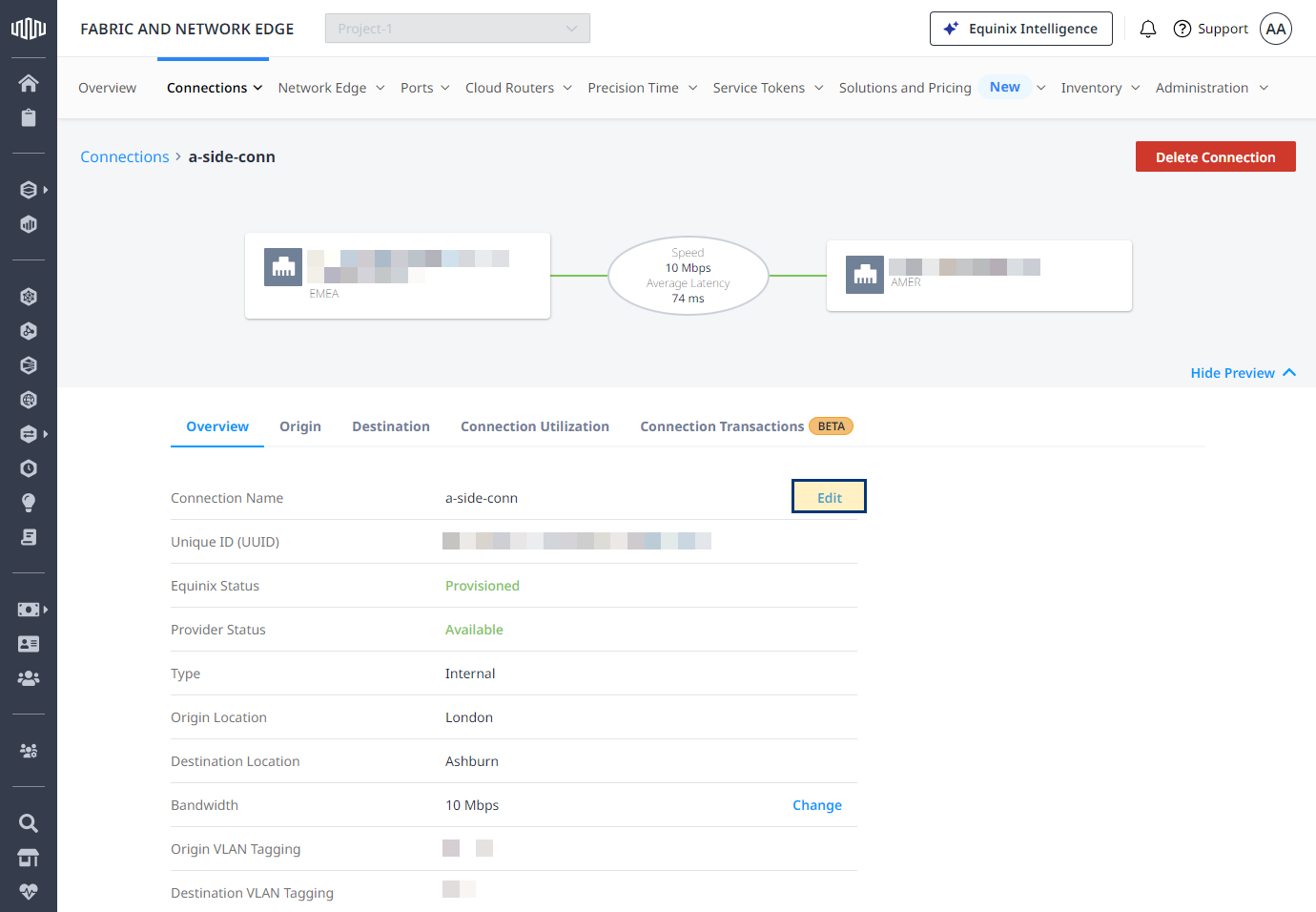Click the Internal type value
The width and height of the screenshot is (1316, 912).
pos(470,674)
